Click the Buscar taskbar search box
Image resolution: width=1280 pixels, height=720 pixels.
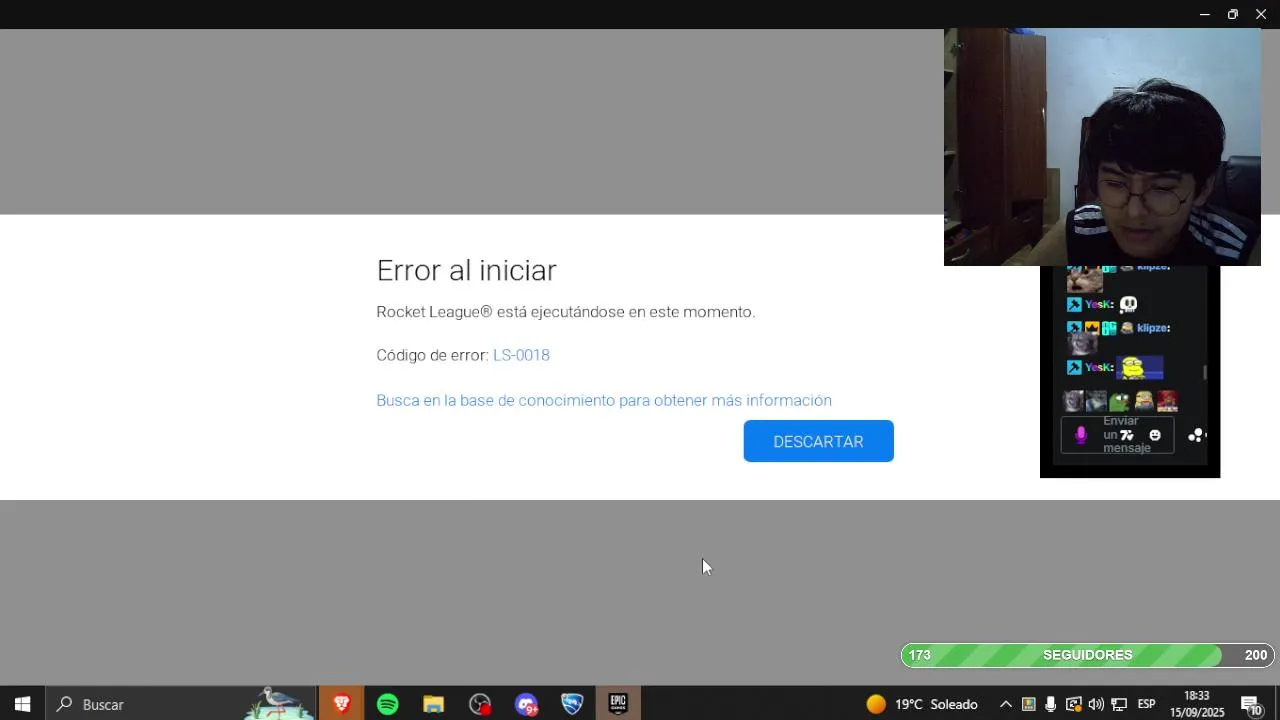(x=181, y=704)
